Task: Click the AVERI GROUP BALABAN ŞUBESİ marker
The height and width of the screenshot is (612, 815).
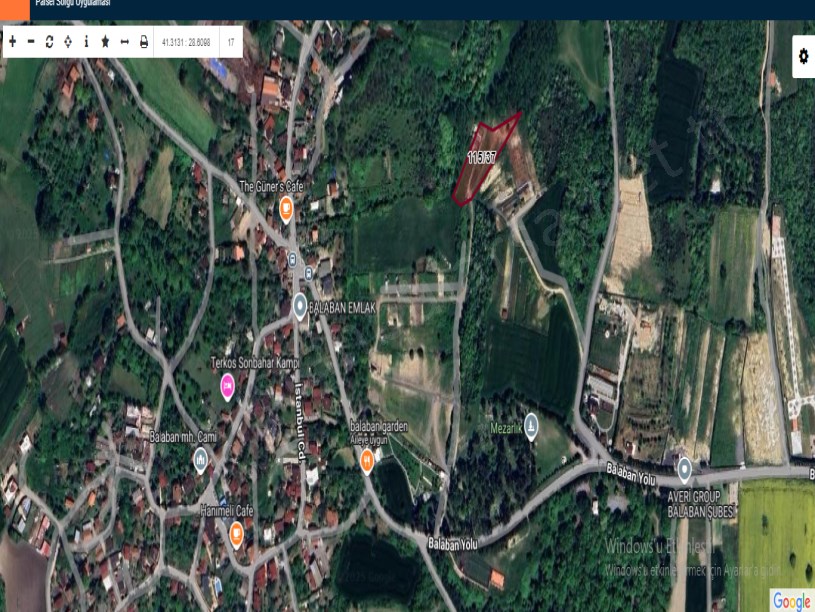Action: click(684, 468)
